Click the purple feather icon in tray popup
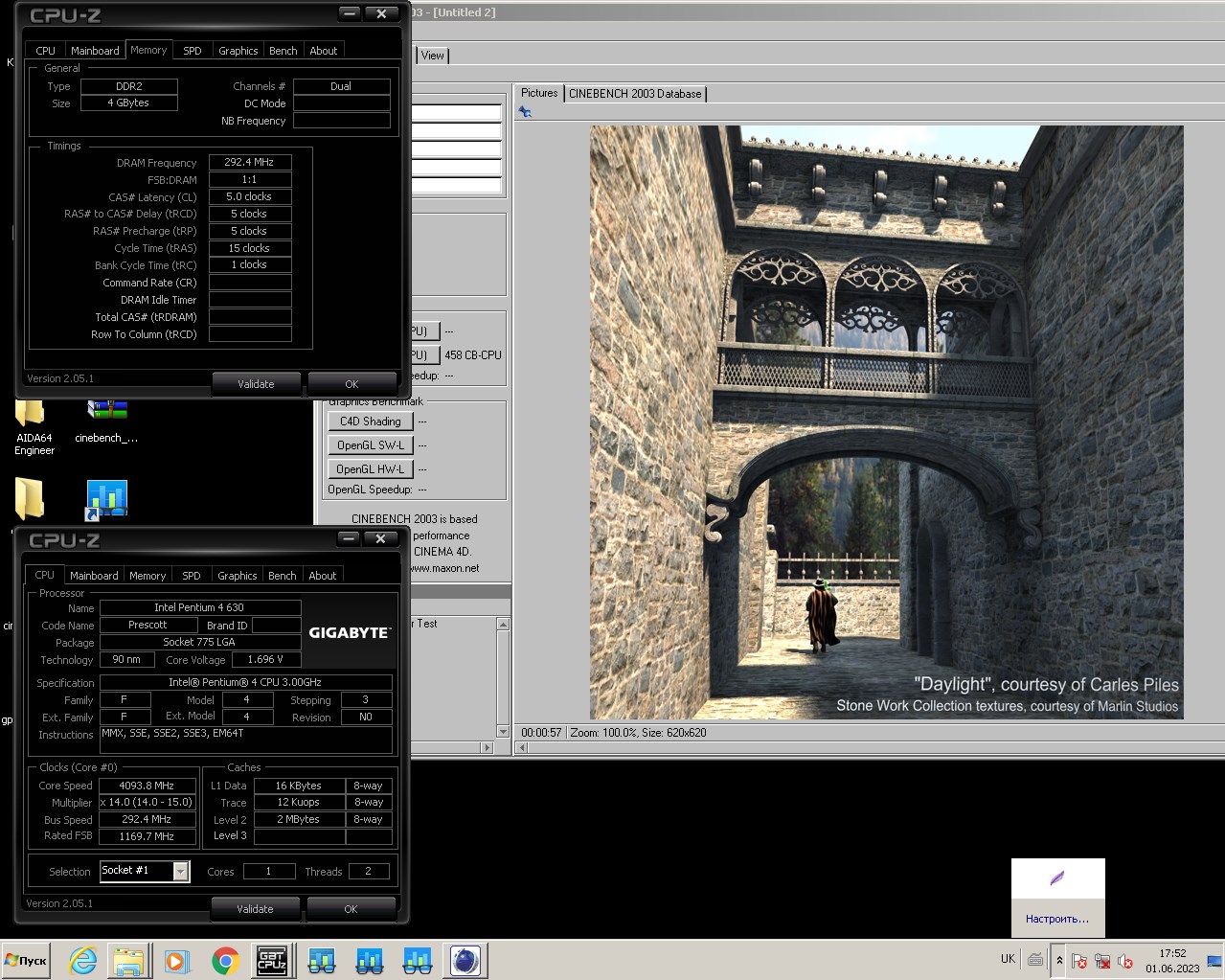 point(1057,878)
